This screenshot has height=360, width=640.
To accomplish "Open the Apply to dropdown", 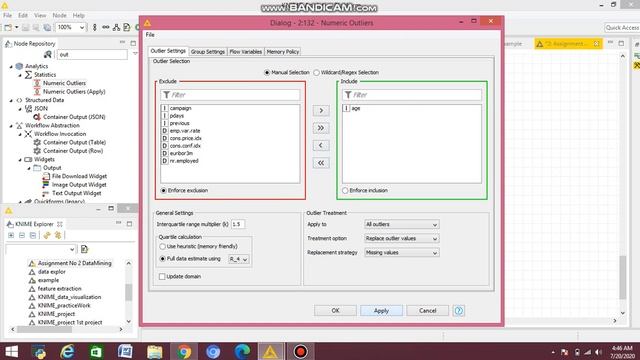I will (x=402, y=224).
